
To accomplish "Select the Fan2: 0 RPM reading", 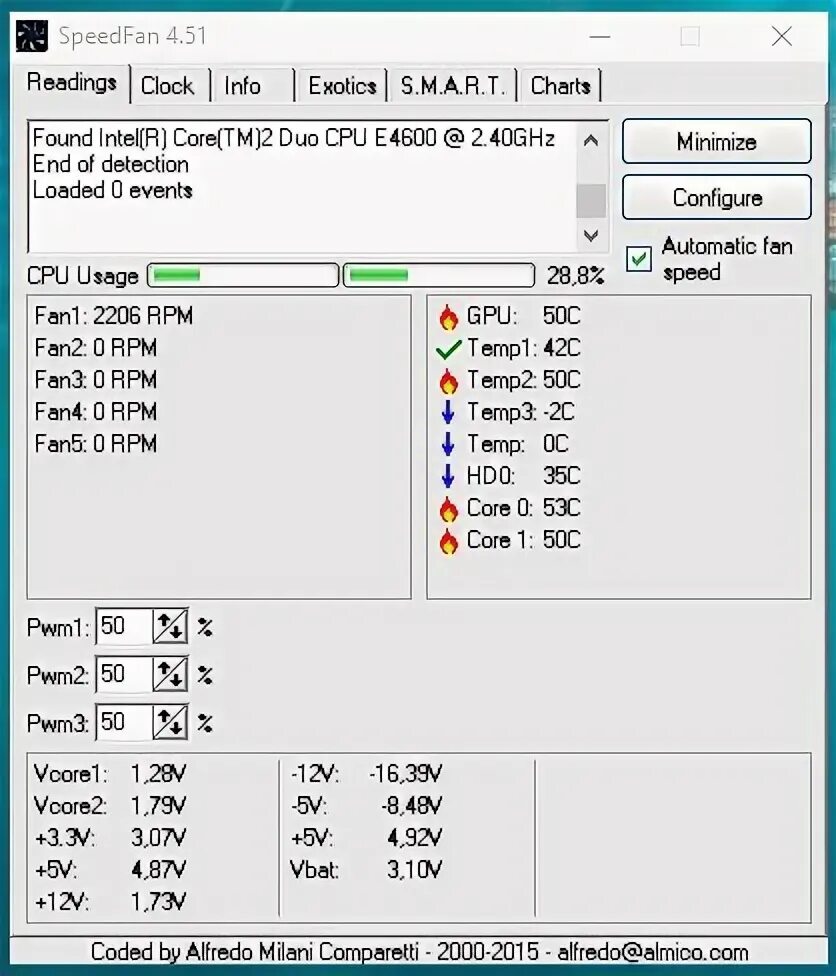I will 96,348.
